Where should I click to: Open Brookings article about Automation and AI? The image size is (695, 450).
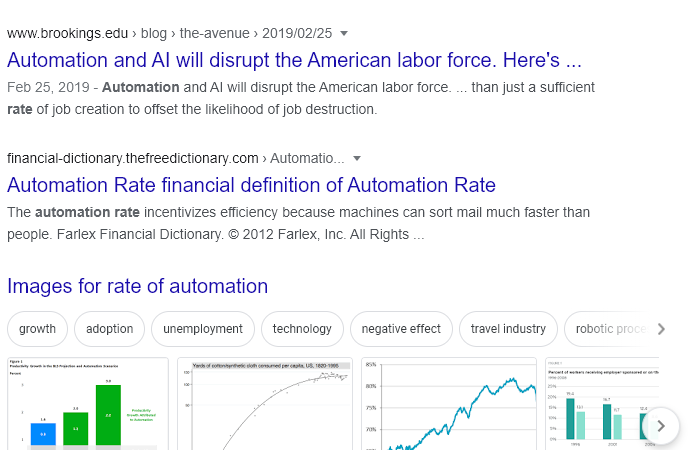point(294,60)
